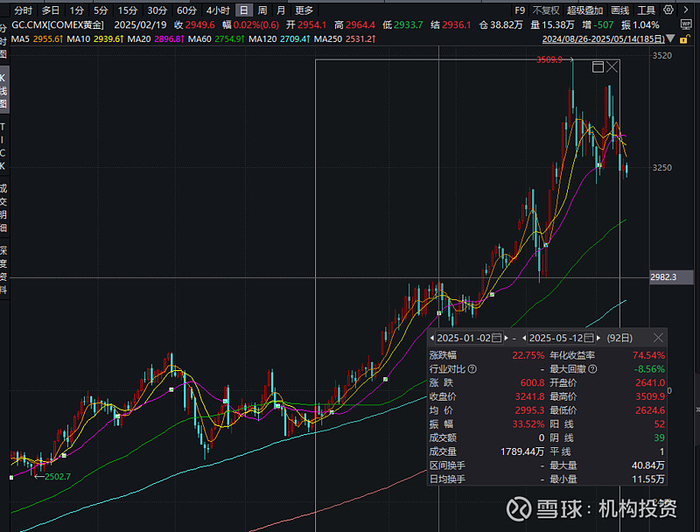Viewport: 700px width, 532px height.
Task: Click the 最大量 value 40.84万
Action: pos(648,466)
